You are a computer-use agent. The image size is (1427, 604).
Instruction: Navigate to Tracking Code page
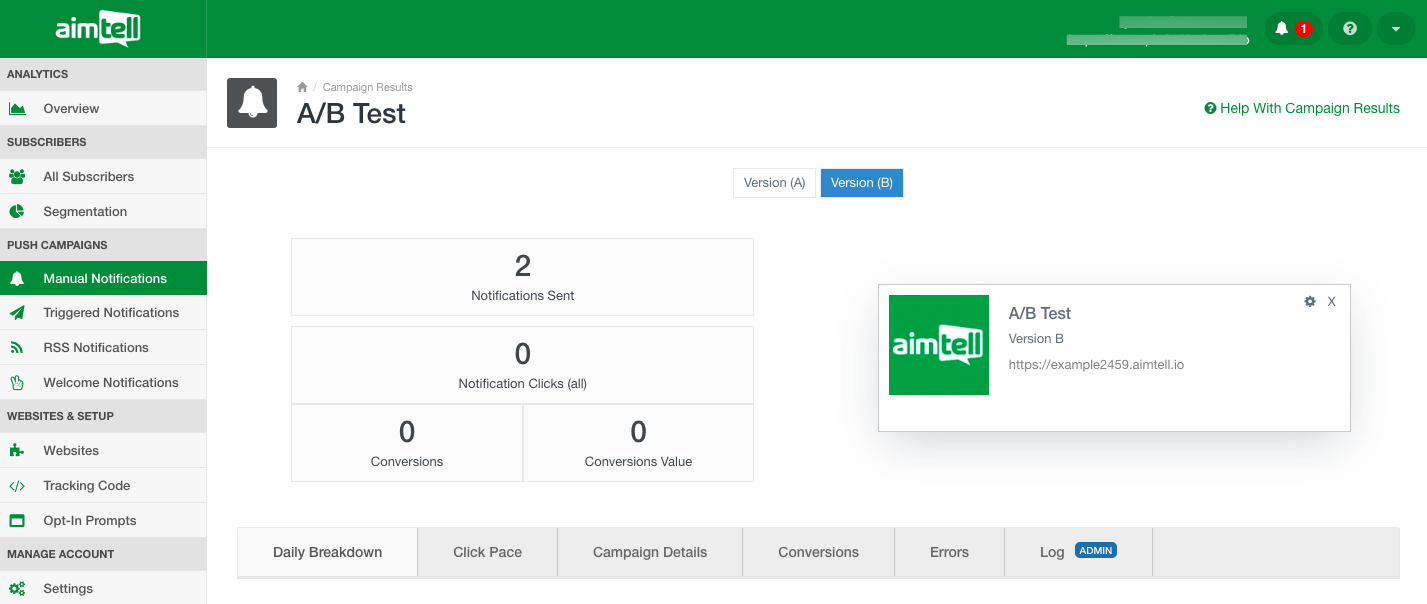click(x=86, y=485)
